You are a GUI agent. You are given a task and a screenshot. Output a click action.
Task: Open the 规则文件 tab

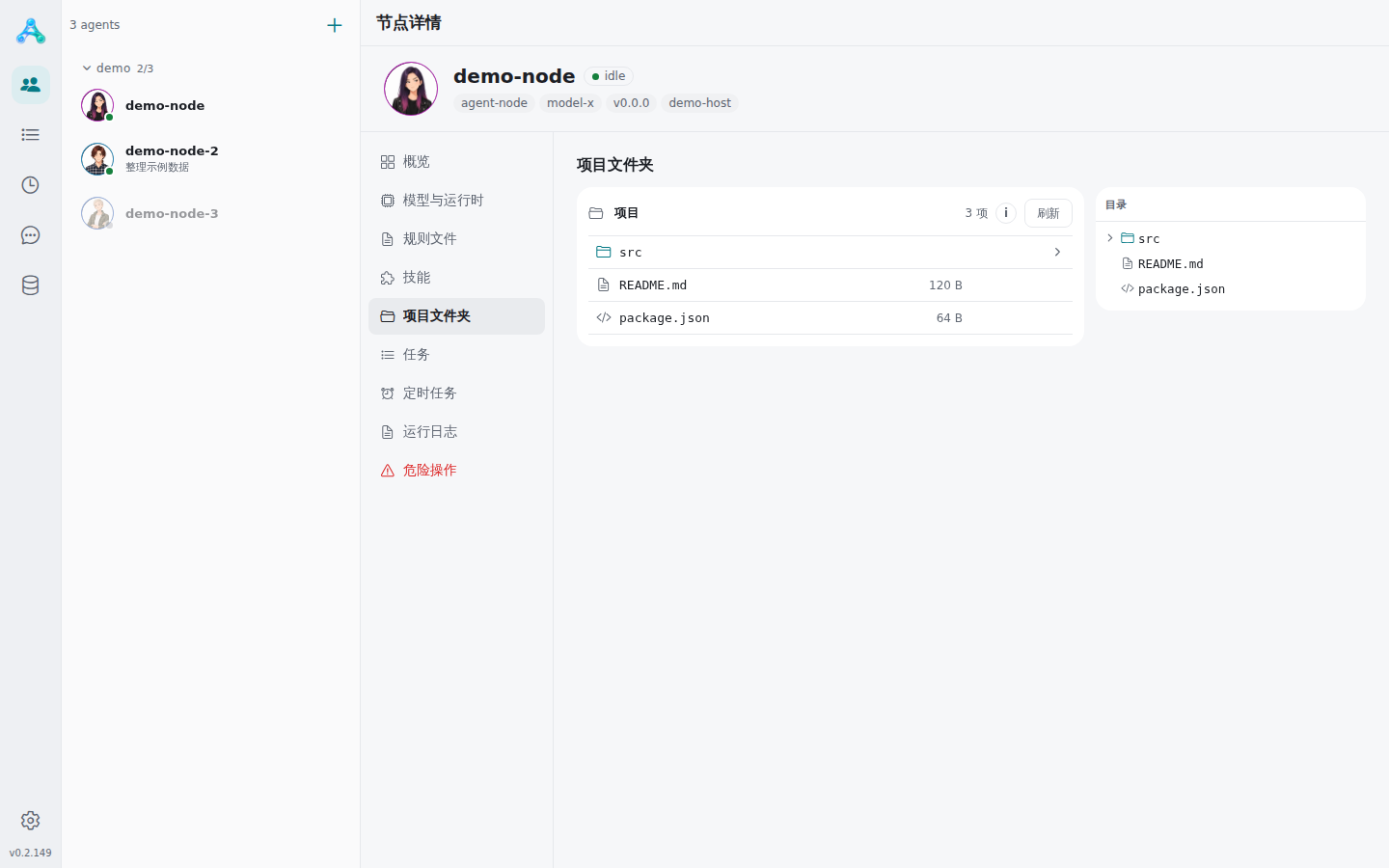click(x=456, y=239)
